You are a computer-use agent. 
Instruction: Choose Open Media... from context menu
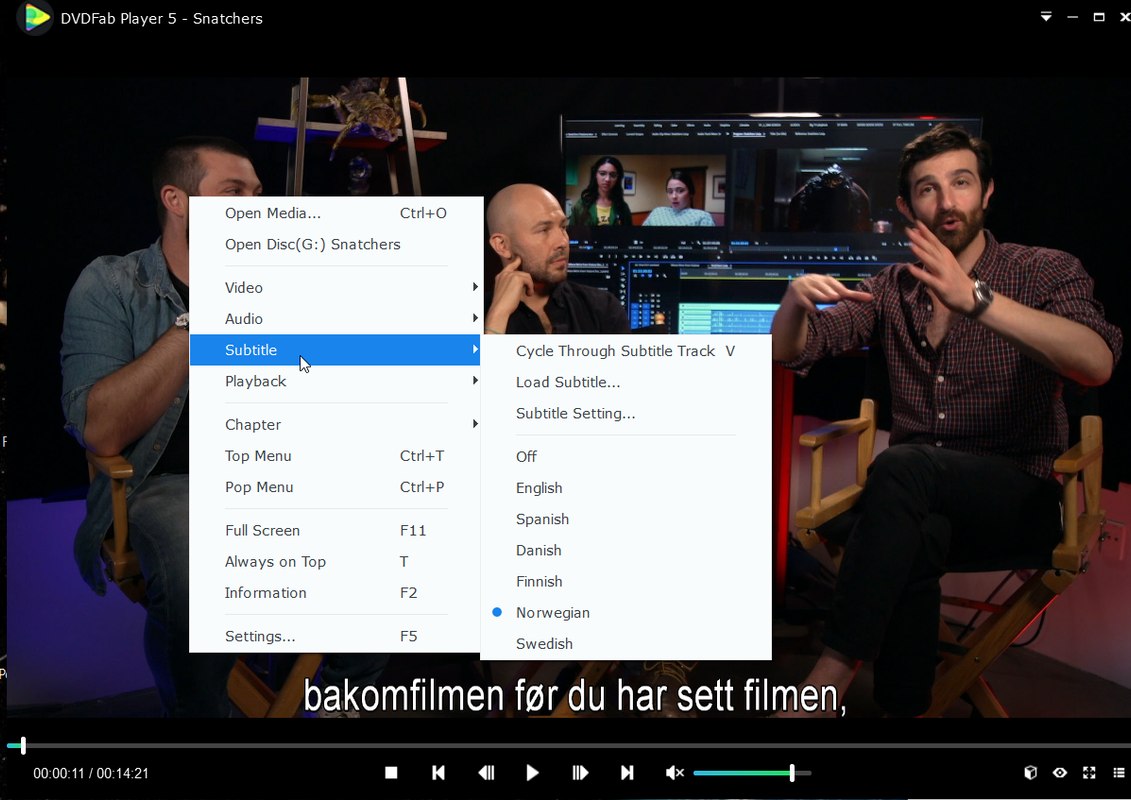click(335, 214)
